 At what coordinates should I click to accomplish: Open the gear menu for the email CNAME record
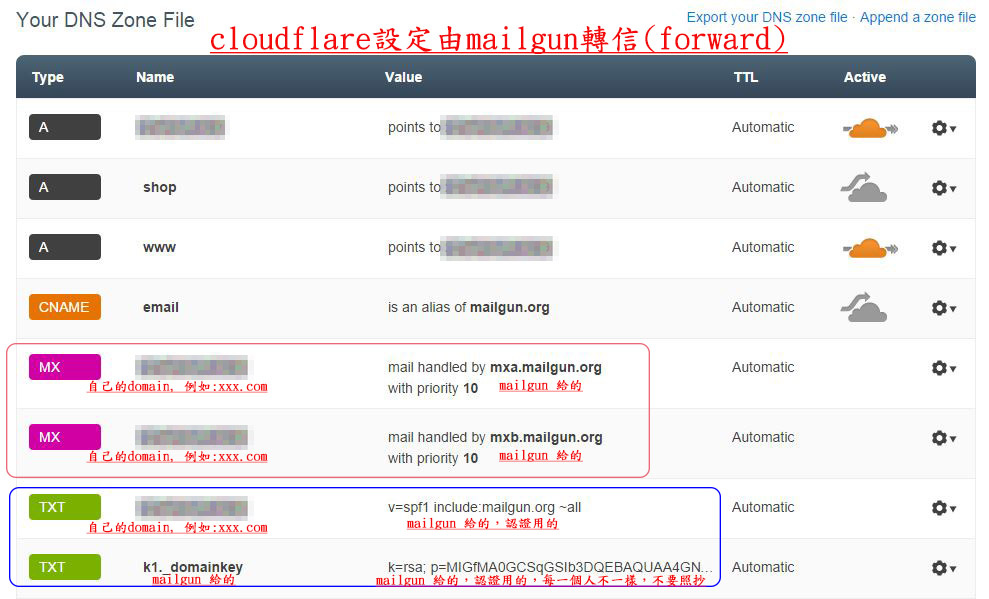click(x=944, y=308)
